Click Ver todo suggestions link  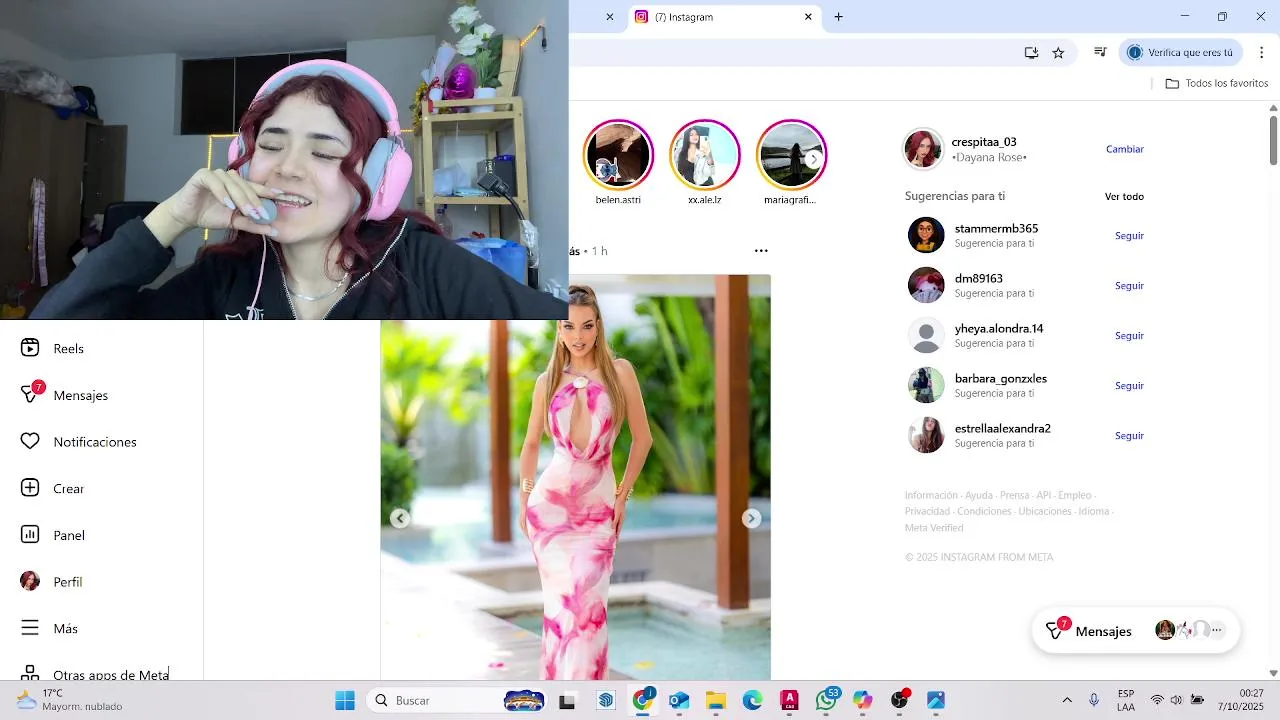(1124, 196)
